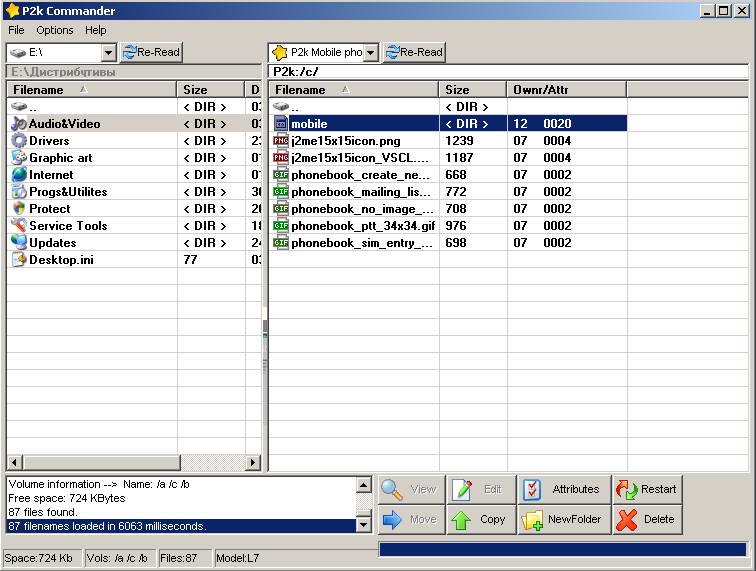756x571 pixels.
Task: Click the log box scroll up arrow
Action: tap(364, 485)
